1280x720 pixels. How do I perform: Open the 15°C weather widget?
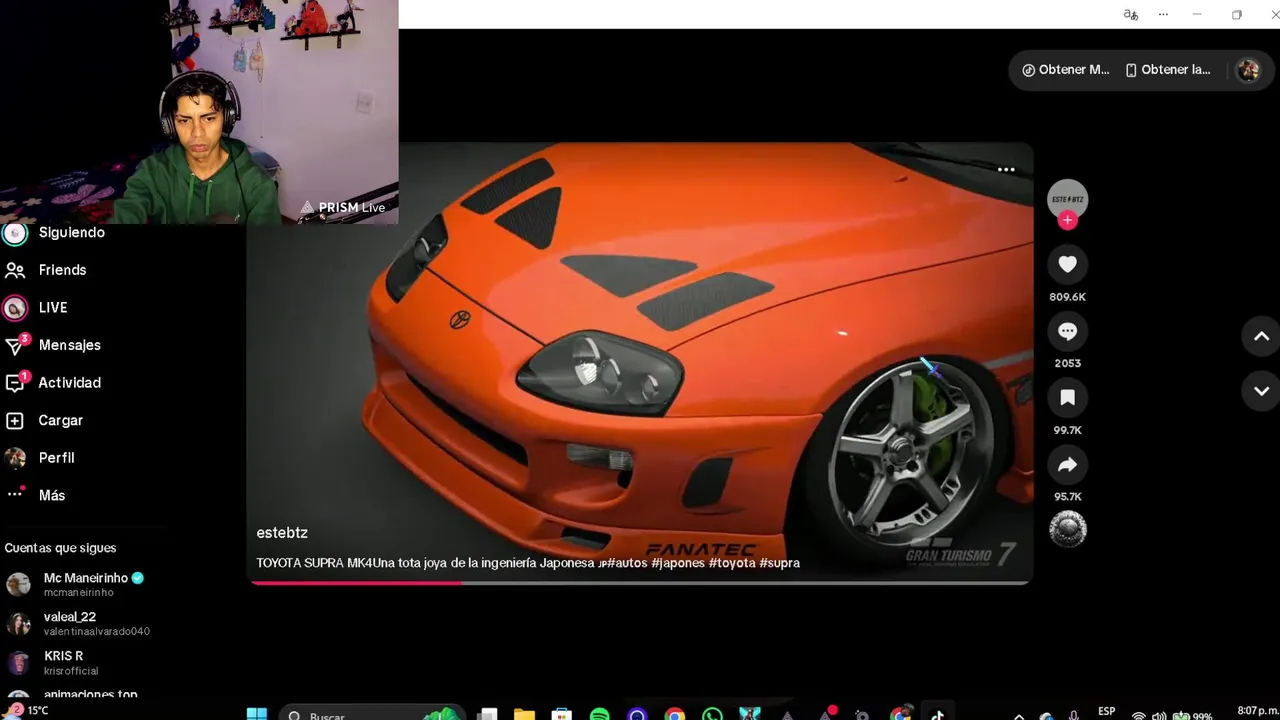(x=28, y=711)
